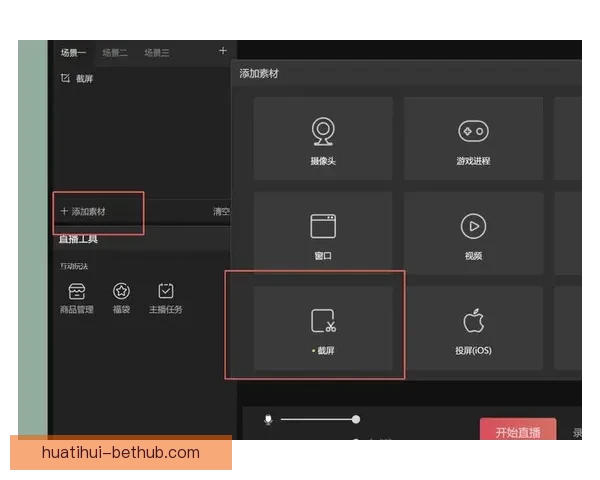Open 主播任务 tool
Image resolution: width=600 pixels, height=480 pixels.
166,299
